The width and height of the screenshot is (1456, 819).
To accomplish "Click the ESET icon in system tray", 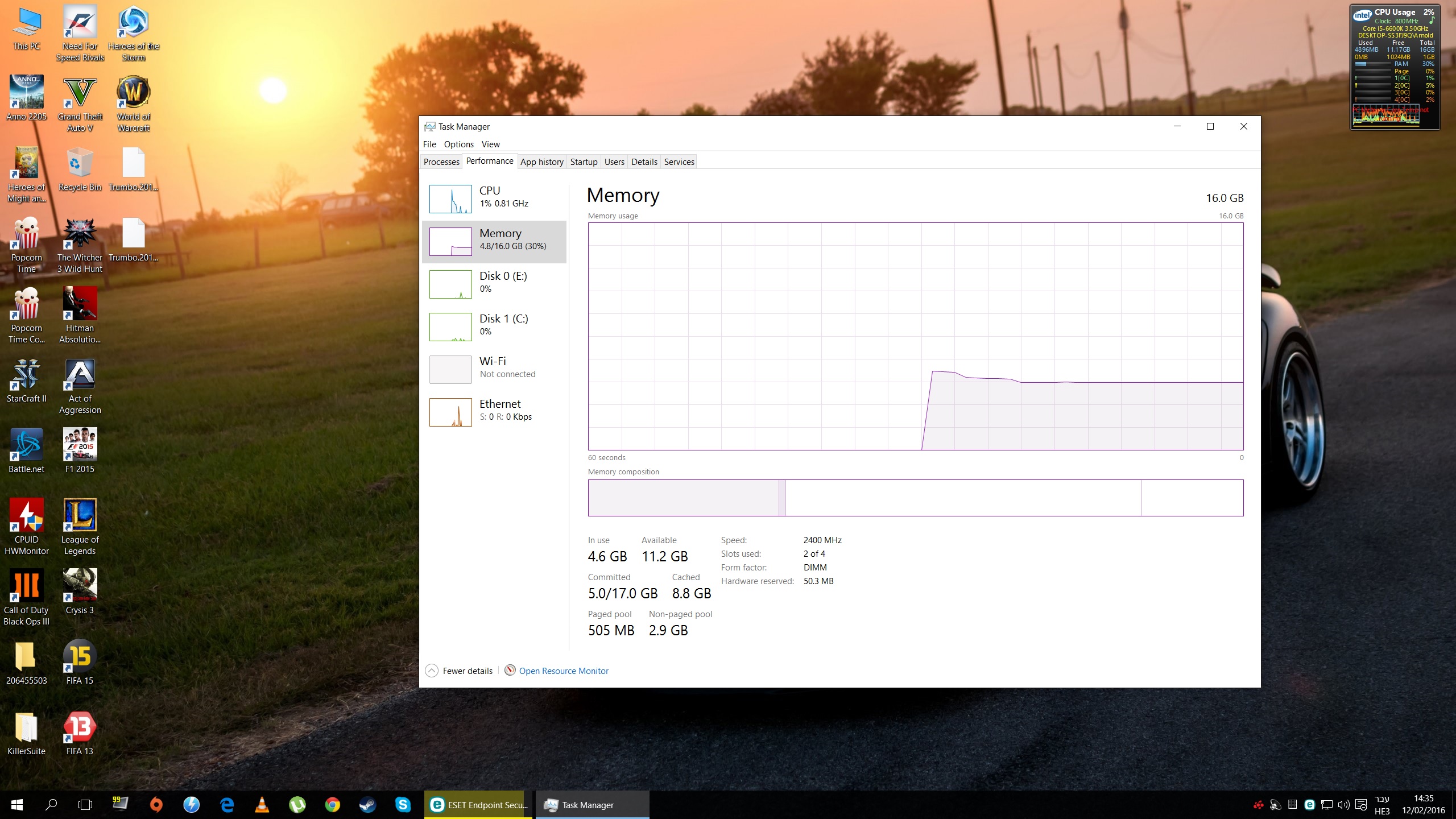I will click(1310, 805).
